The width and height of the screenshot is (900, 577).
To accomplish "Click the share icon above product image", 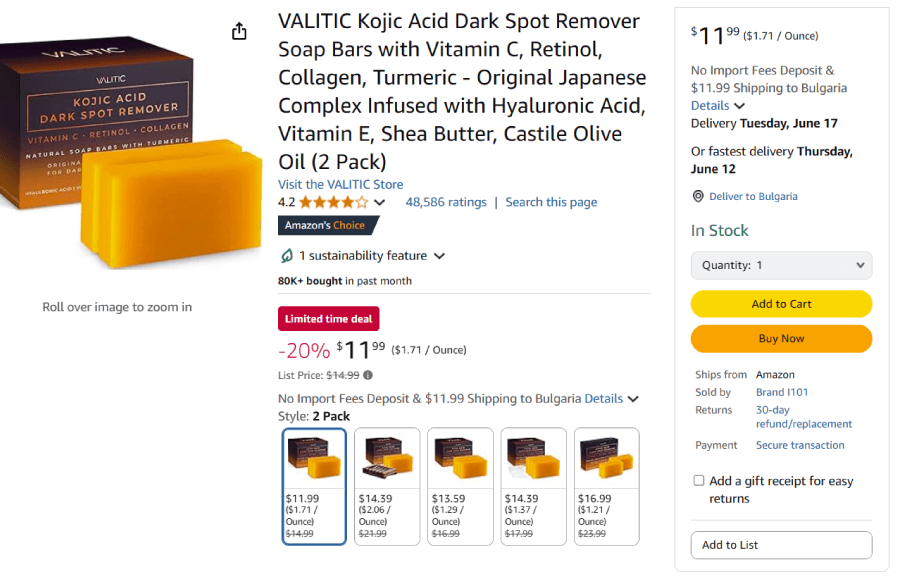I will (x=239, y=31).
